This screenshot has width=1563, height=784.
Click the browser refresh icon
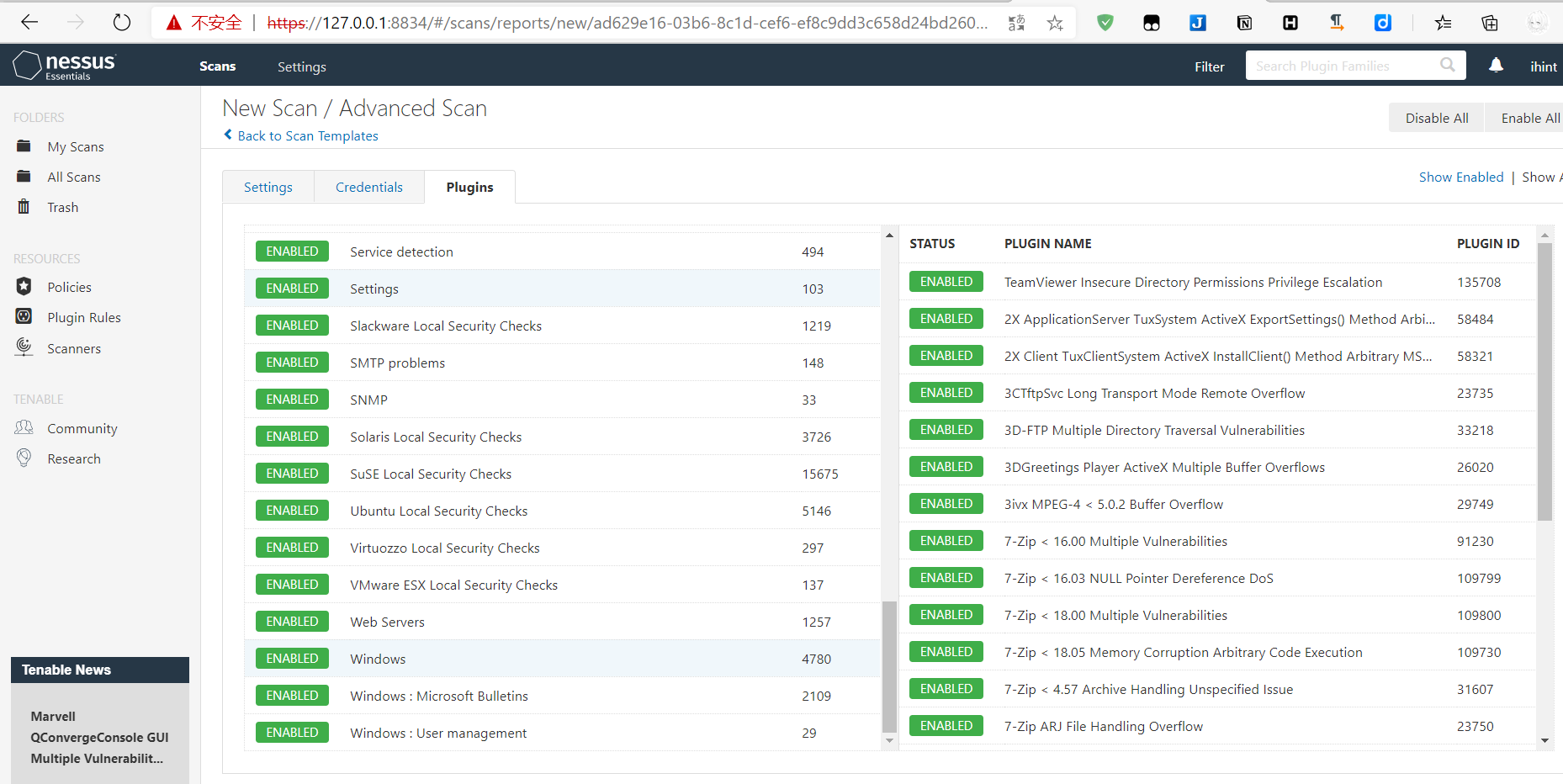tap(122, 23)
